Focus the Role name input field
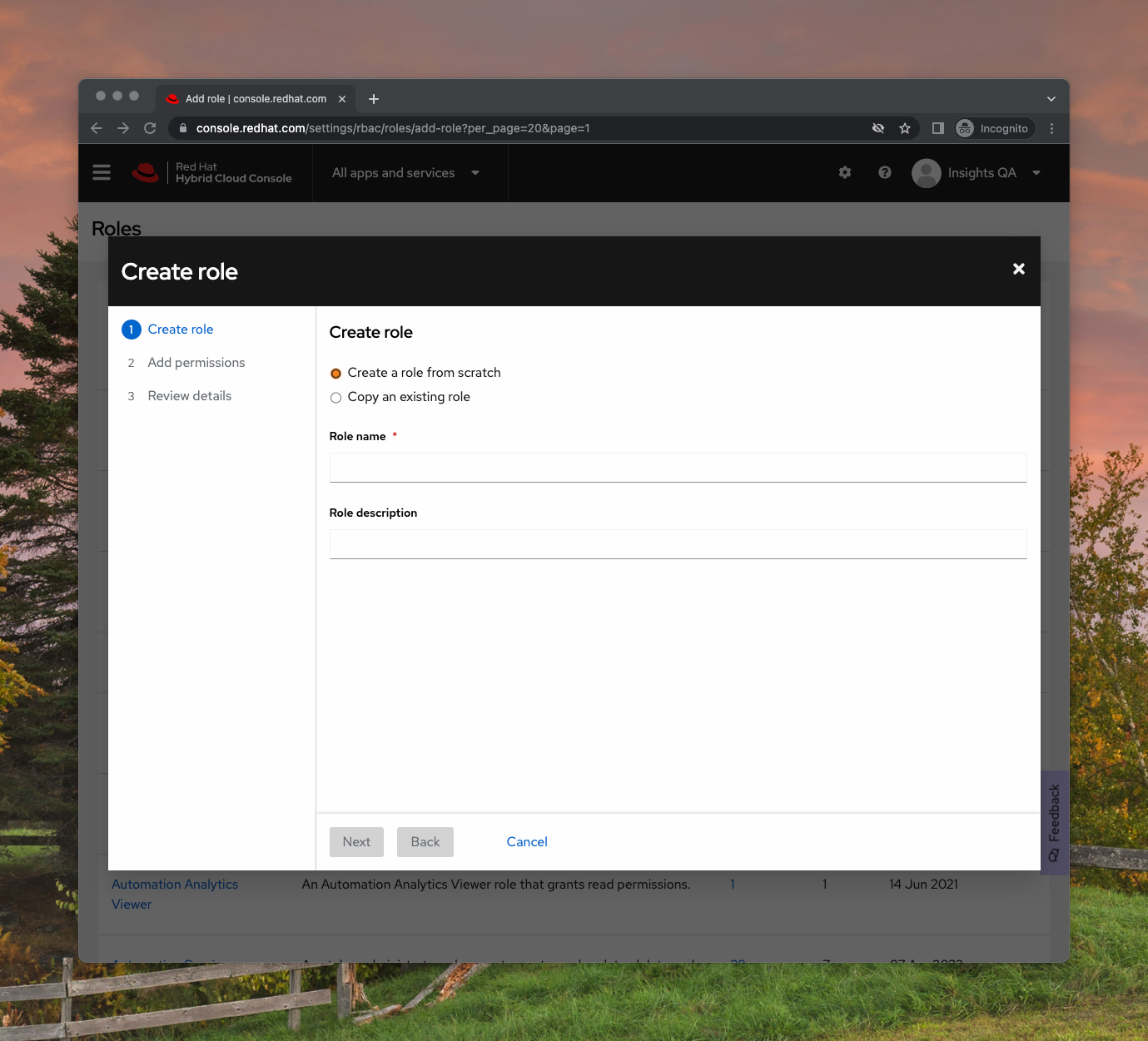 coord(678,468)
